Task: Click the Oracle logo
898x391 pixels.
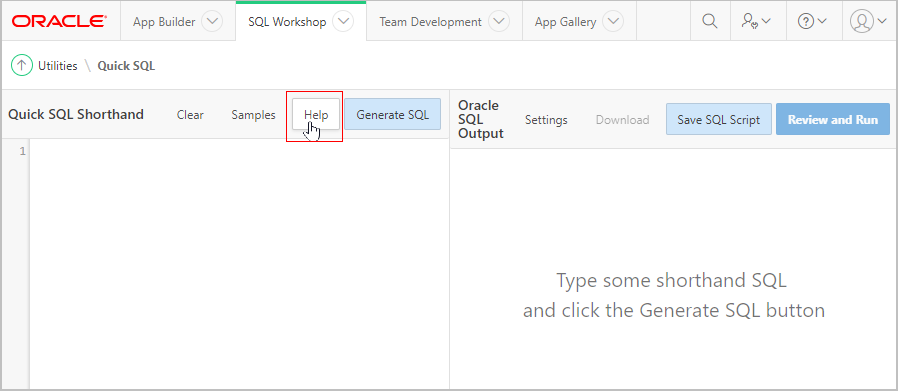Action: 58,21
